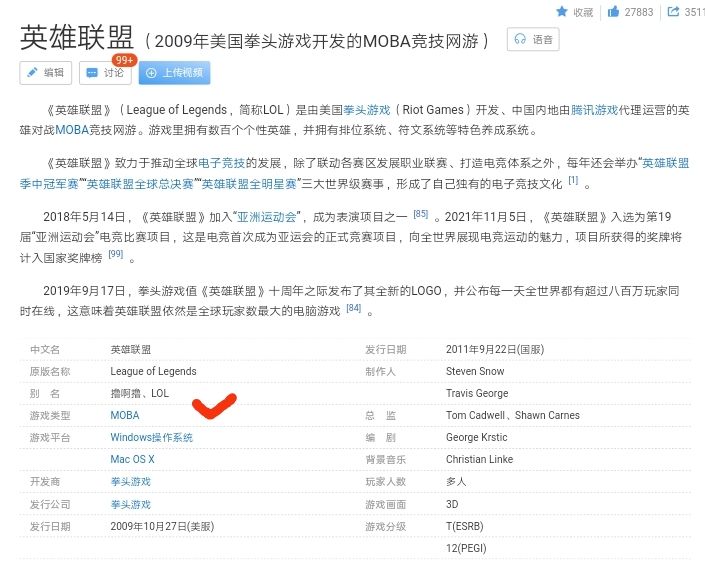Click the alias text 撸啊撸、LOL
Viewport: 705px width, 582px height.
(x=139, y=393)
